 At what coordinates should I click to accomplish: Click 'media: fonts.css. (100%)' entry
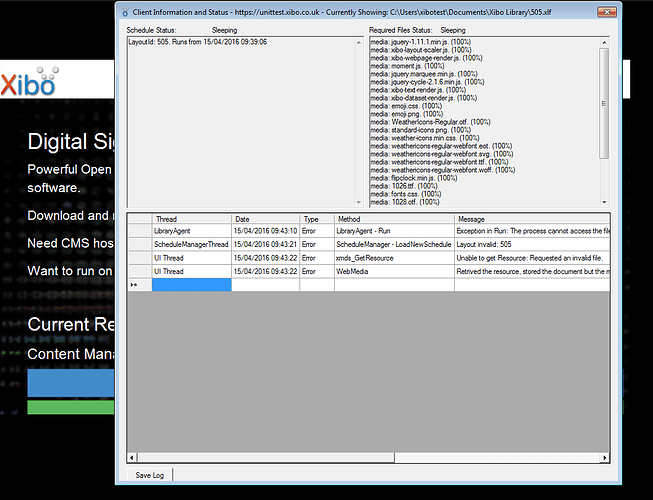pos(406,194)
